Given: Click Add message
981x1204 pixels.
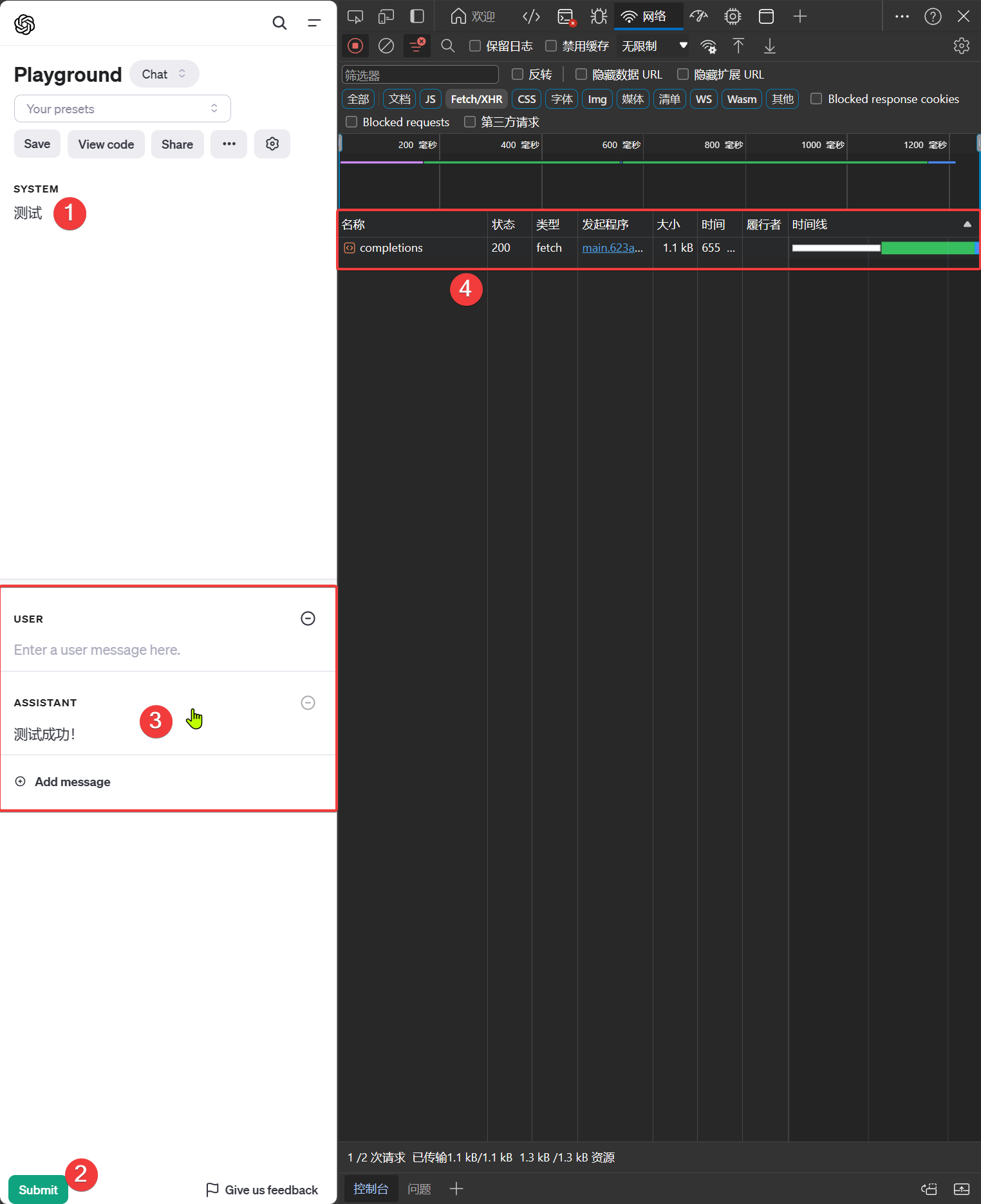Looking at the screenshot, I should point(63,782).
